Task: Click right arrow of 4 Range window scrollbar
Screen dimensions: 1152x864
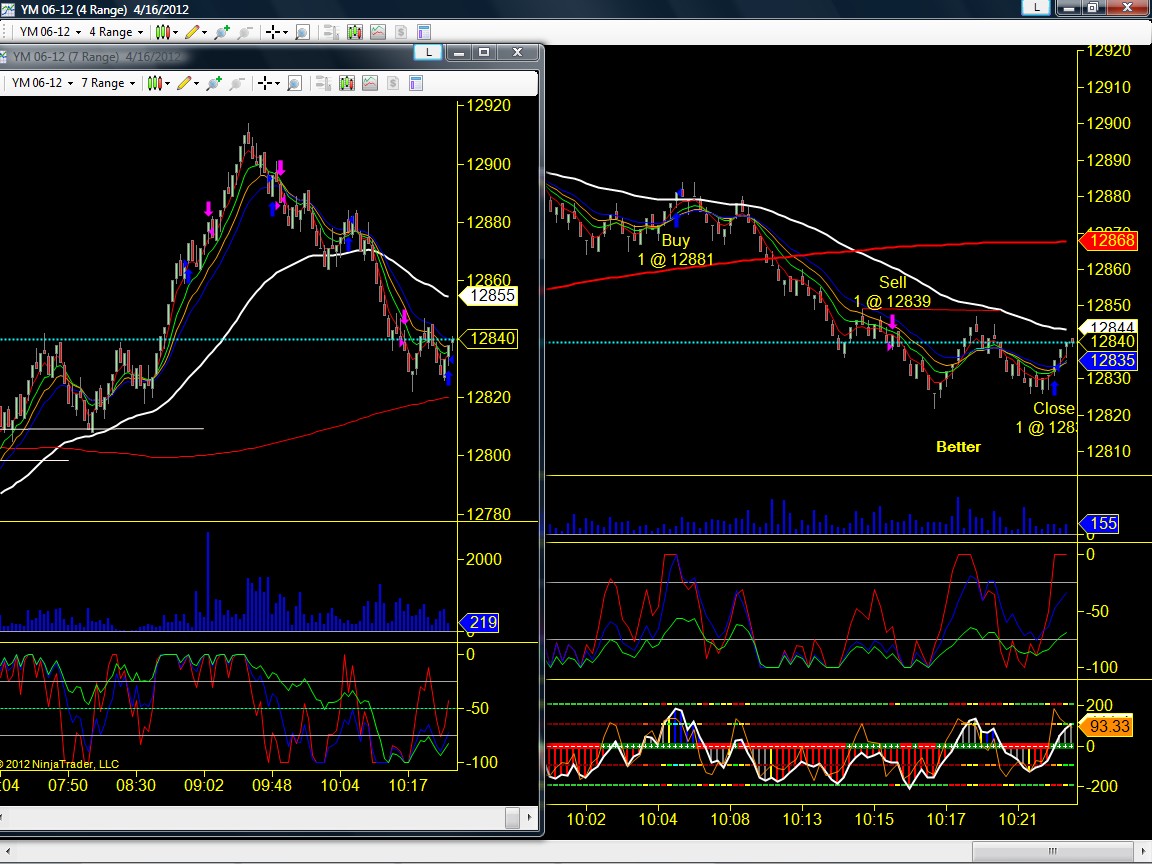Action: (x=1142, y=852)
